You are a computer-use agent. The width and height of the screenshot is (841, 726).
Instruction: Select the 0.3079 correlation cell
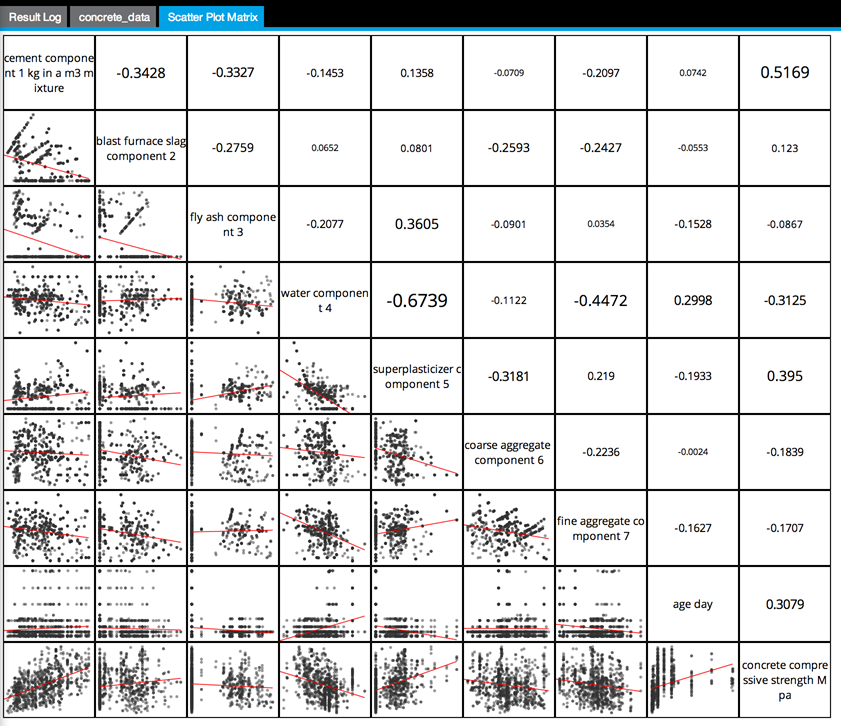pyautogui.click(x=785, y=604)
